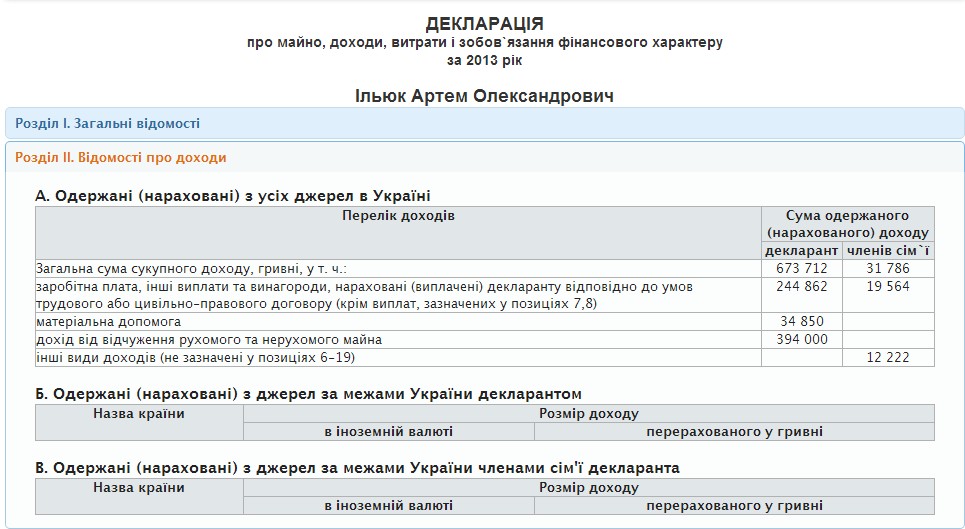
Task: Click "Розмір доходу" header in section В
Action: pyautogui.click(x=588, y=488)
